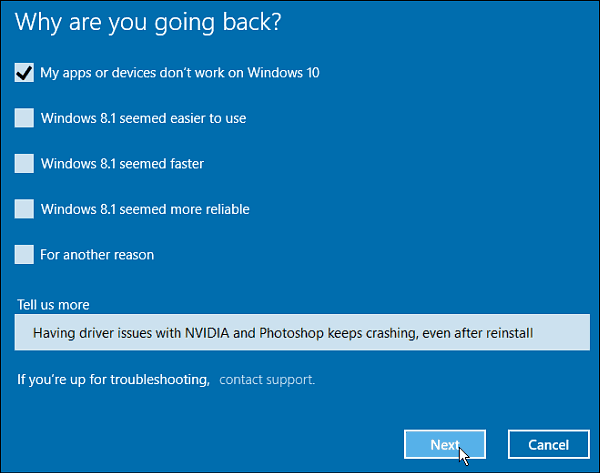600x473 pixels.
Task: Select the 'For another reason' checkbox
Action: pos(24,254)
